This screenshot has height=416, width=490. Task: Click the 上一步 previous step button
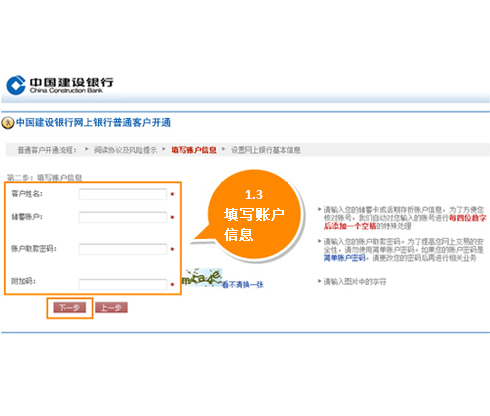[111, 308]
